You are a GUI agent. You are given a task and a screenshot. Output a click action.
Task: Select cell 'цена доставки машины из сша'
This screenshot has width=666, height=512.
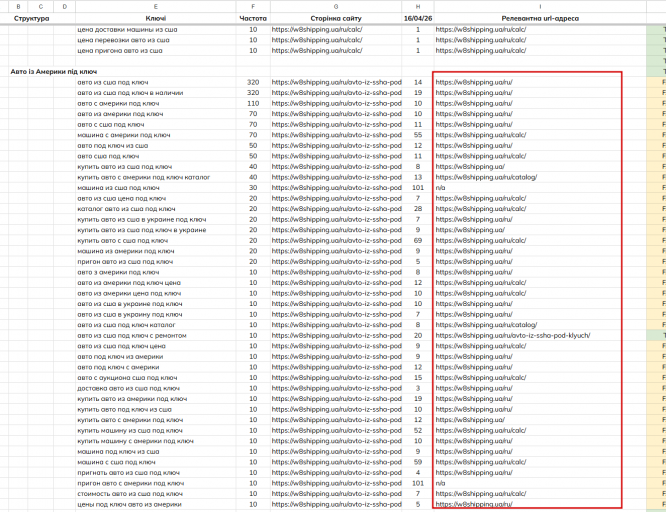127,29
